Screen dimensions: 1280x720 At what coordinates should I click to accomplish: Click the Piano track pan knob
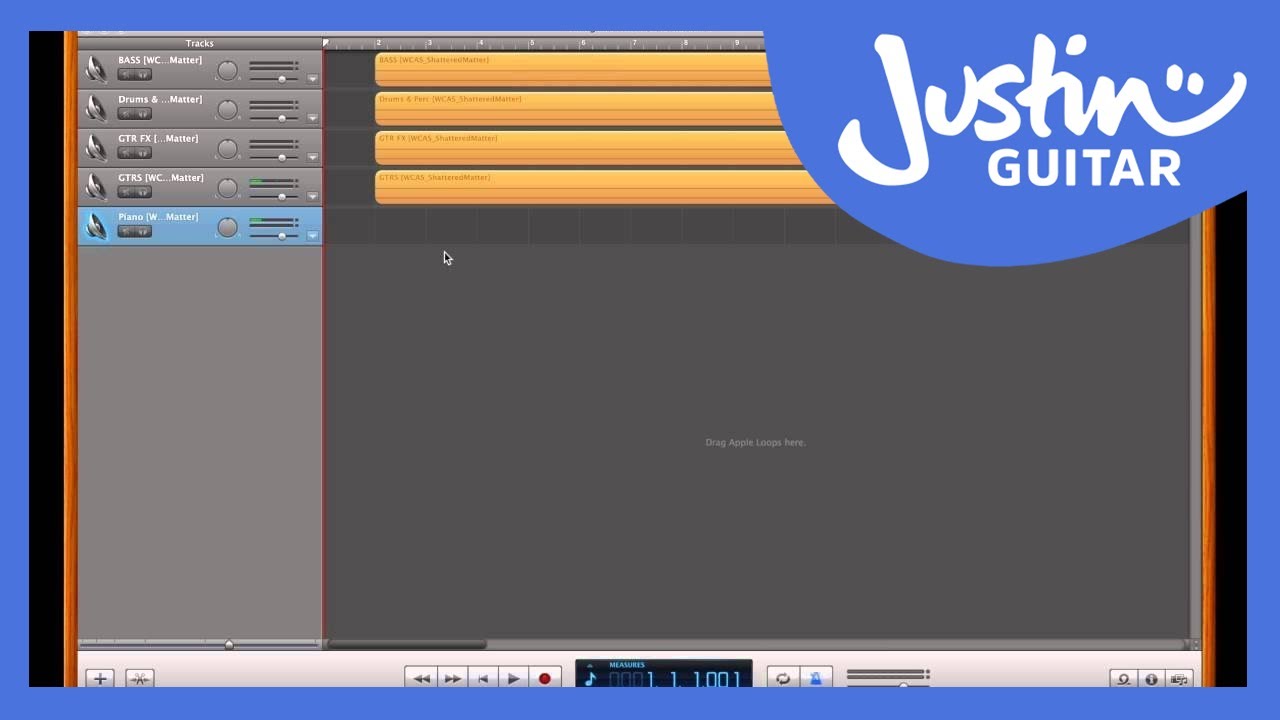point(228,227)
